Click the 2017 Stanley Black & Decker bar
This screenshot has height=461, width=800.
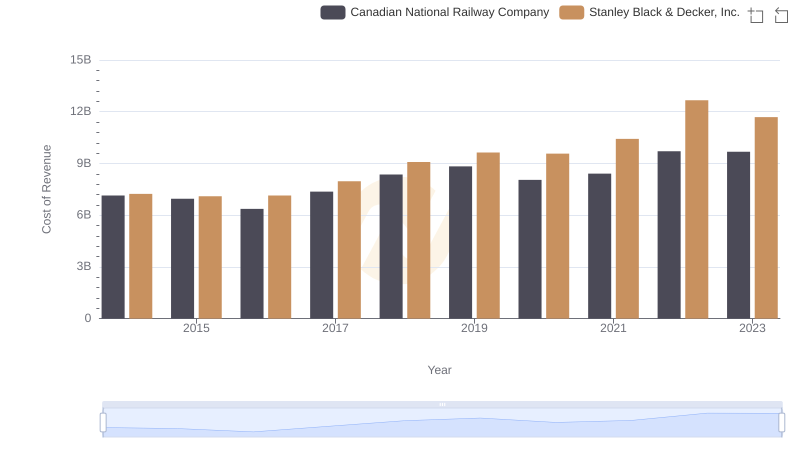349,250
